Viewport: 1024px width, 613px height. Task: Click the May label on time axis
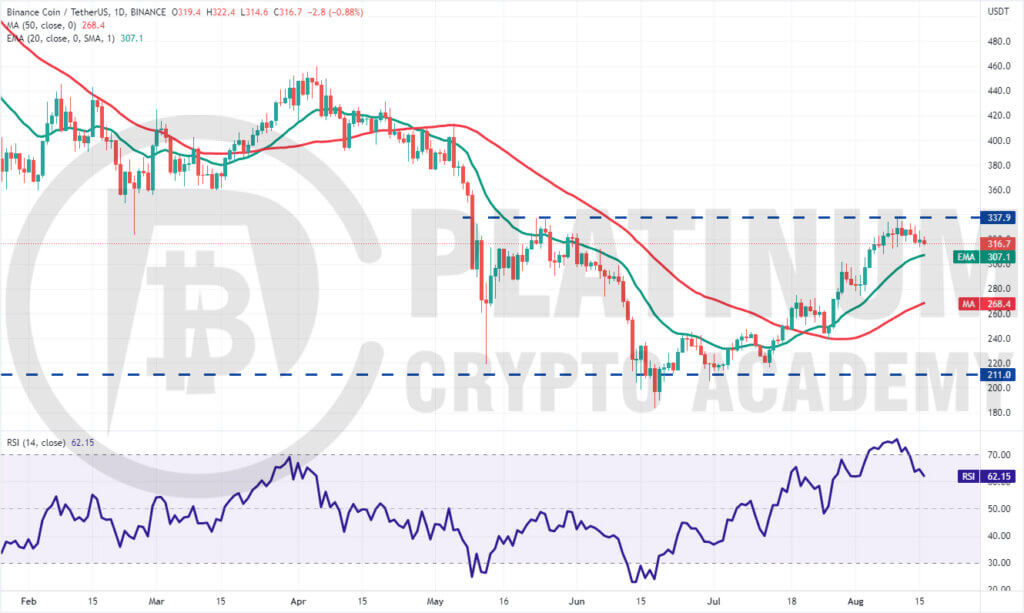click(x=434, y=601)
